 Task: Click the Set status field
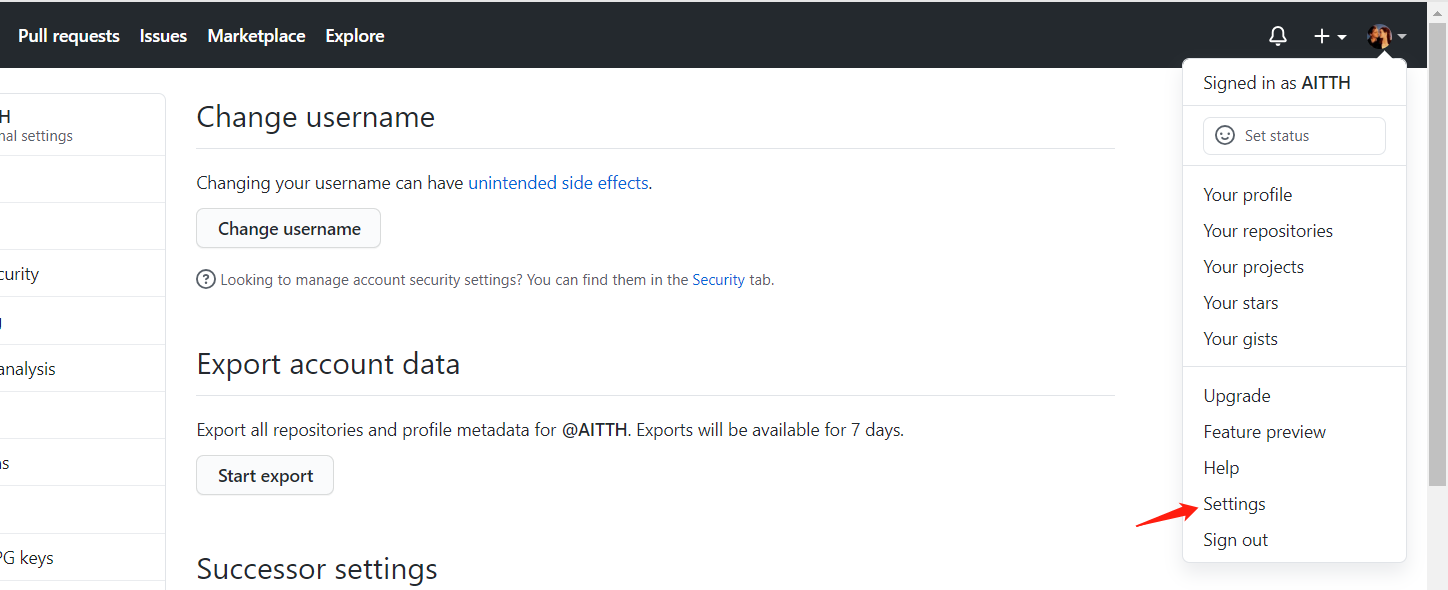(x=1294, y=136)
